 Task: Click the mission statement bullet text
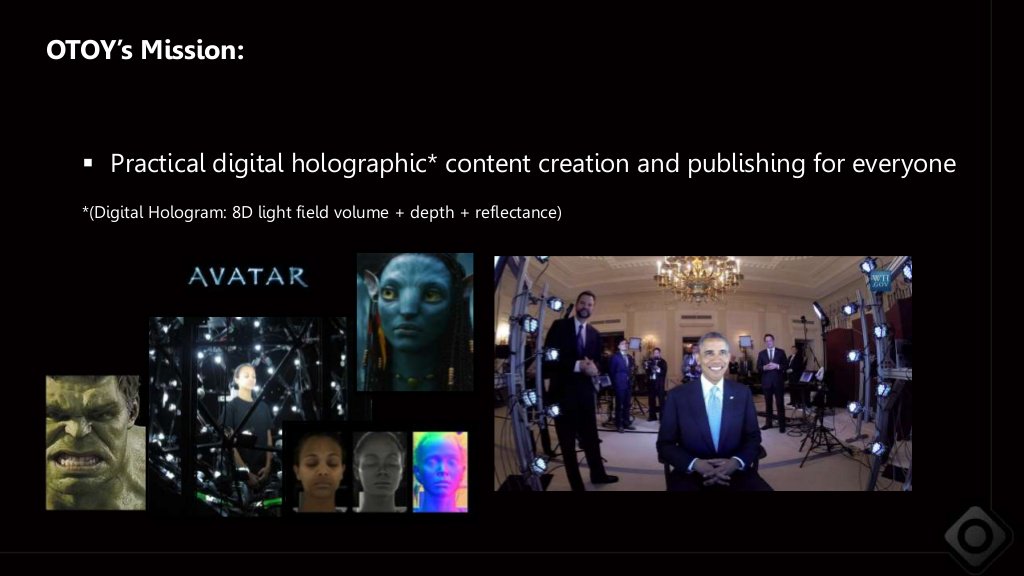(534, 163)
